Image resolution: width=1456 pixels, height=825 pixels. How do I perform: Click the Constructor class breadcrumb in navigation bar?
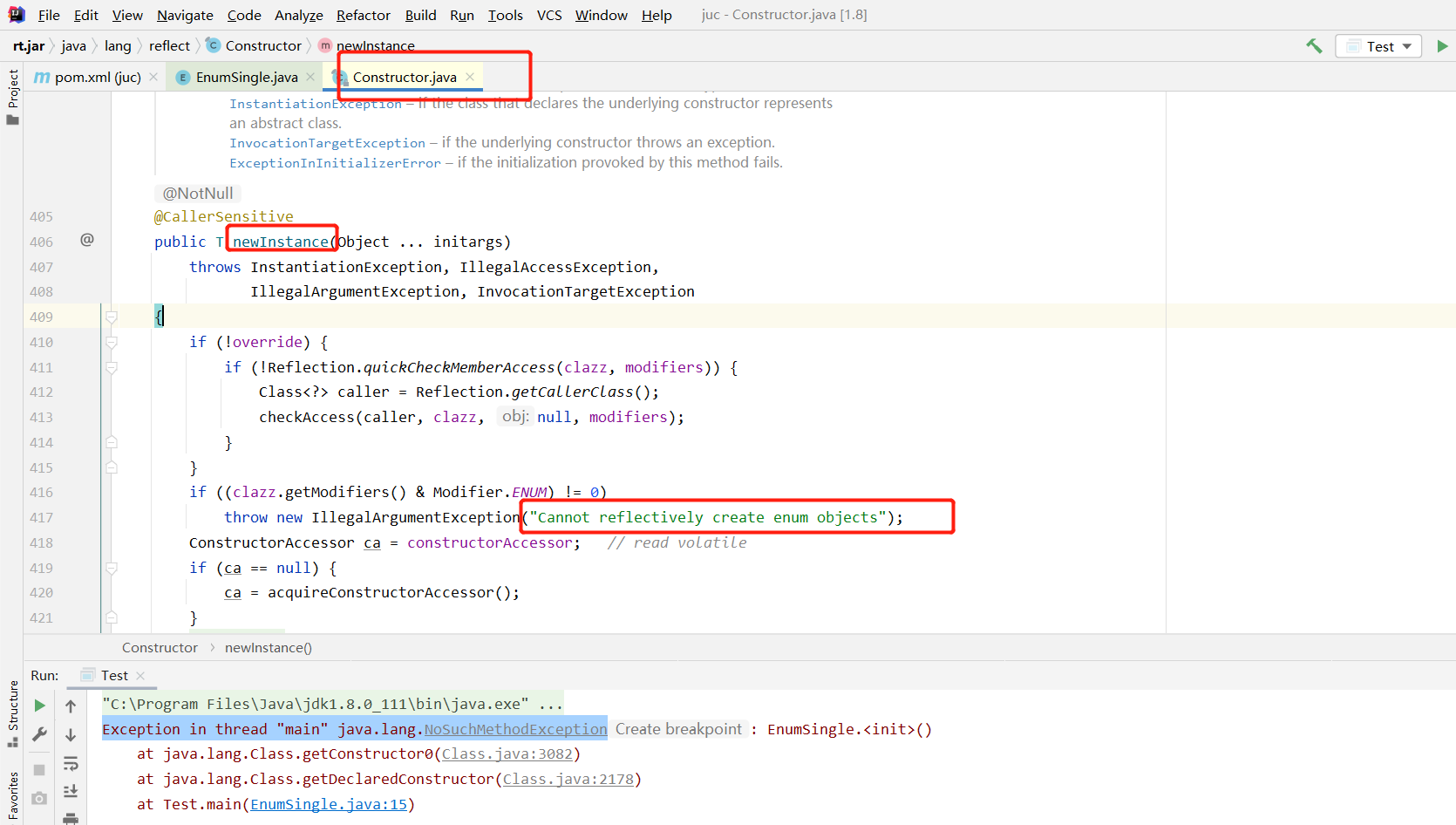click(x=254, y=45)
